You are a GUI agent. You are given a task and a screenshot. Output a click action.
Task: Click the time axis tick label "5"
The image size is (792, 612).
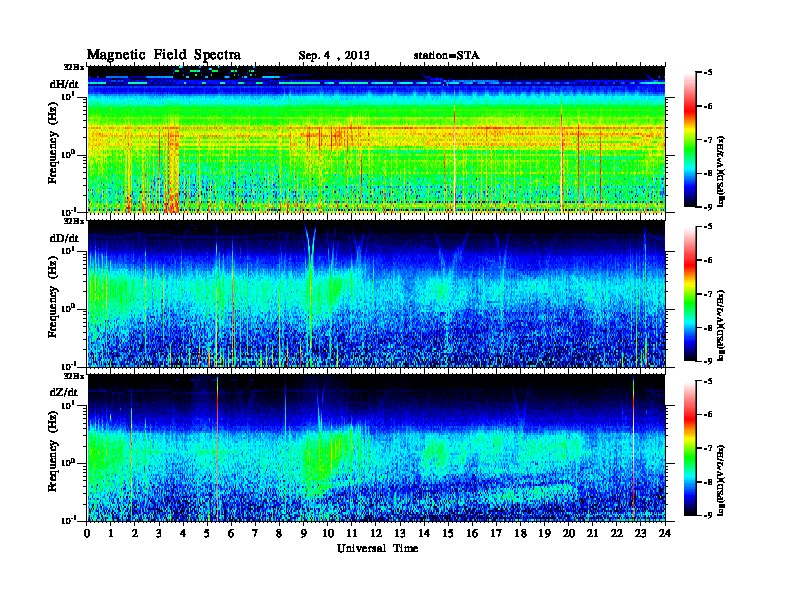207,534
